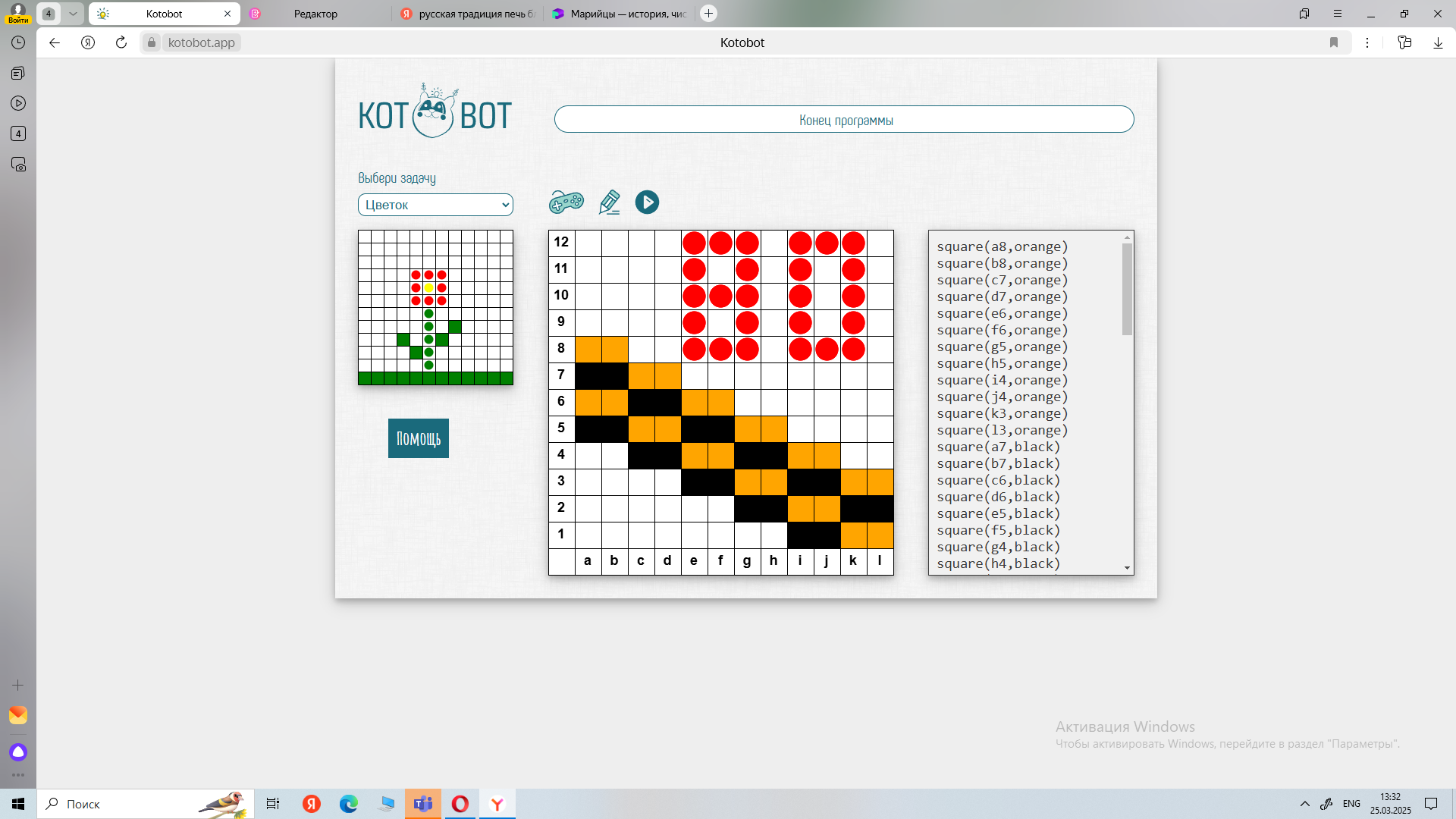Click the orange cell a8 on grid

588,349
